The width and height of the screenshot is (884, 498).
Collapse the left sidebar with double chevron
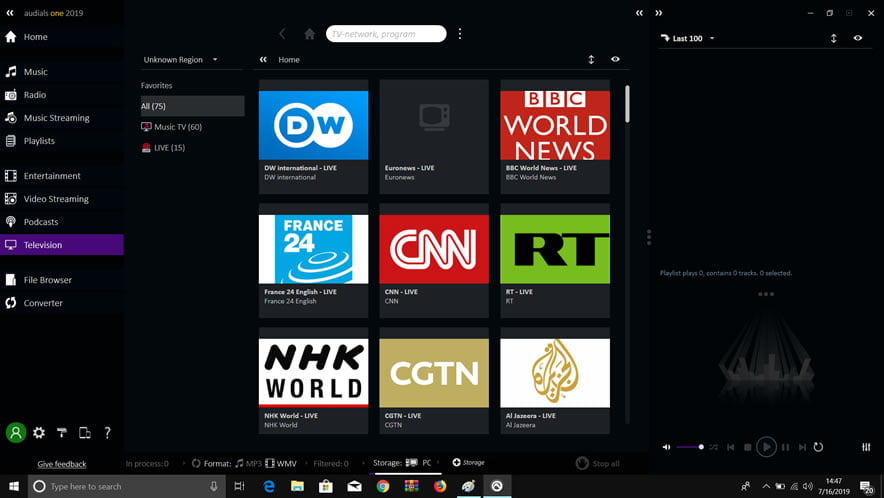(10, 13)
